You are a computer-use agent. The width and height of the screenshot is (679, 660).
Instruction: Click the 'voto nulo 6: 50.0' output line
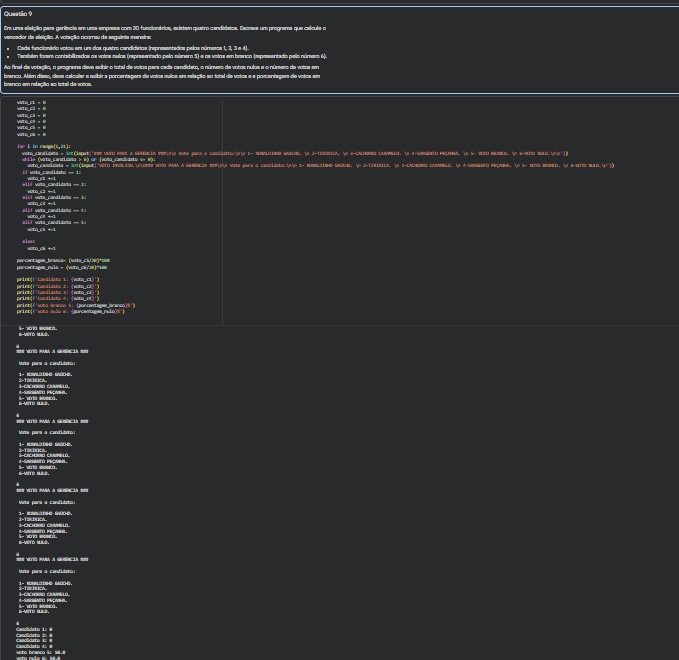(x=38, y=658)
